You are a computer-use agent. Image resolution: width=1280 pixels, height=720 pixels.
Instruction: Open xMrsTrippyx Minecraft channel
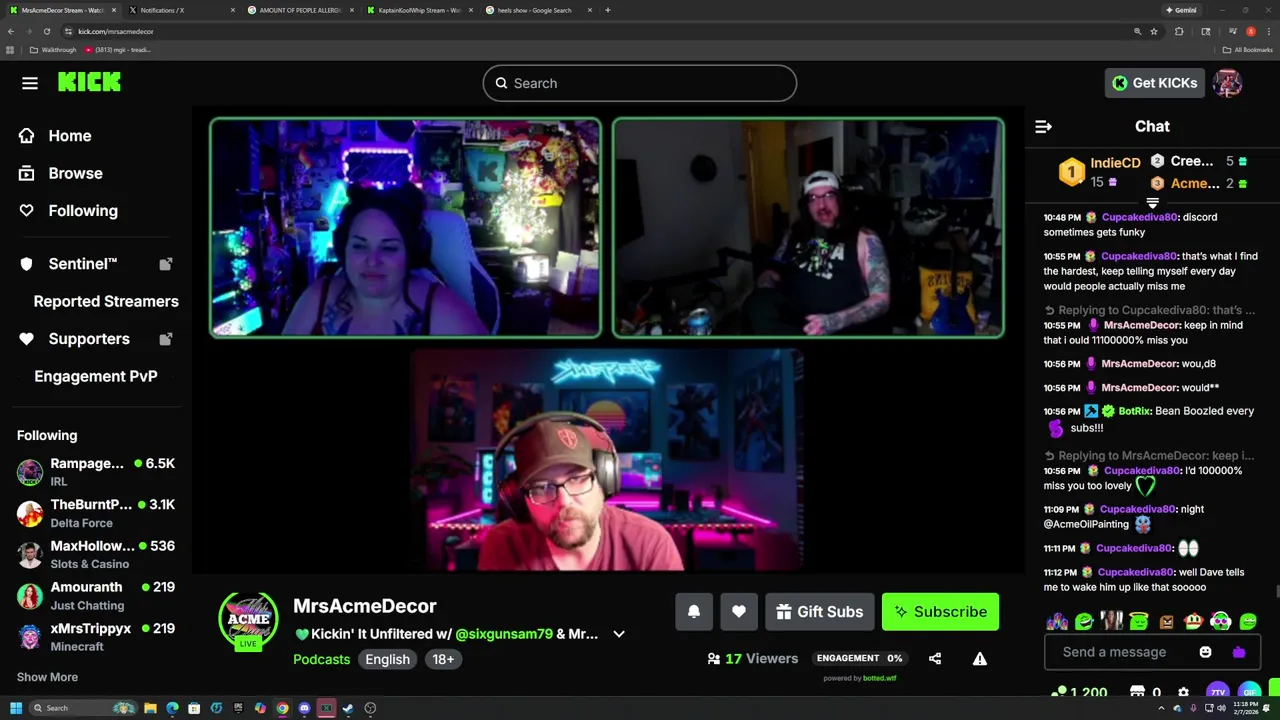pyautogui.click(x=96, y=636)
